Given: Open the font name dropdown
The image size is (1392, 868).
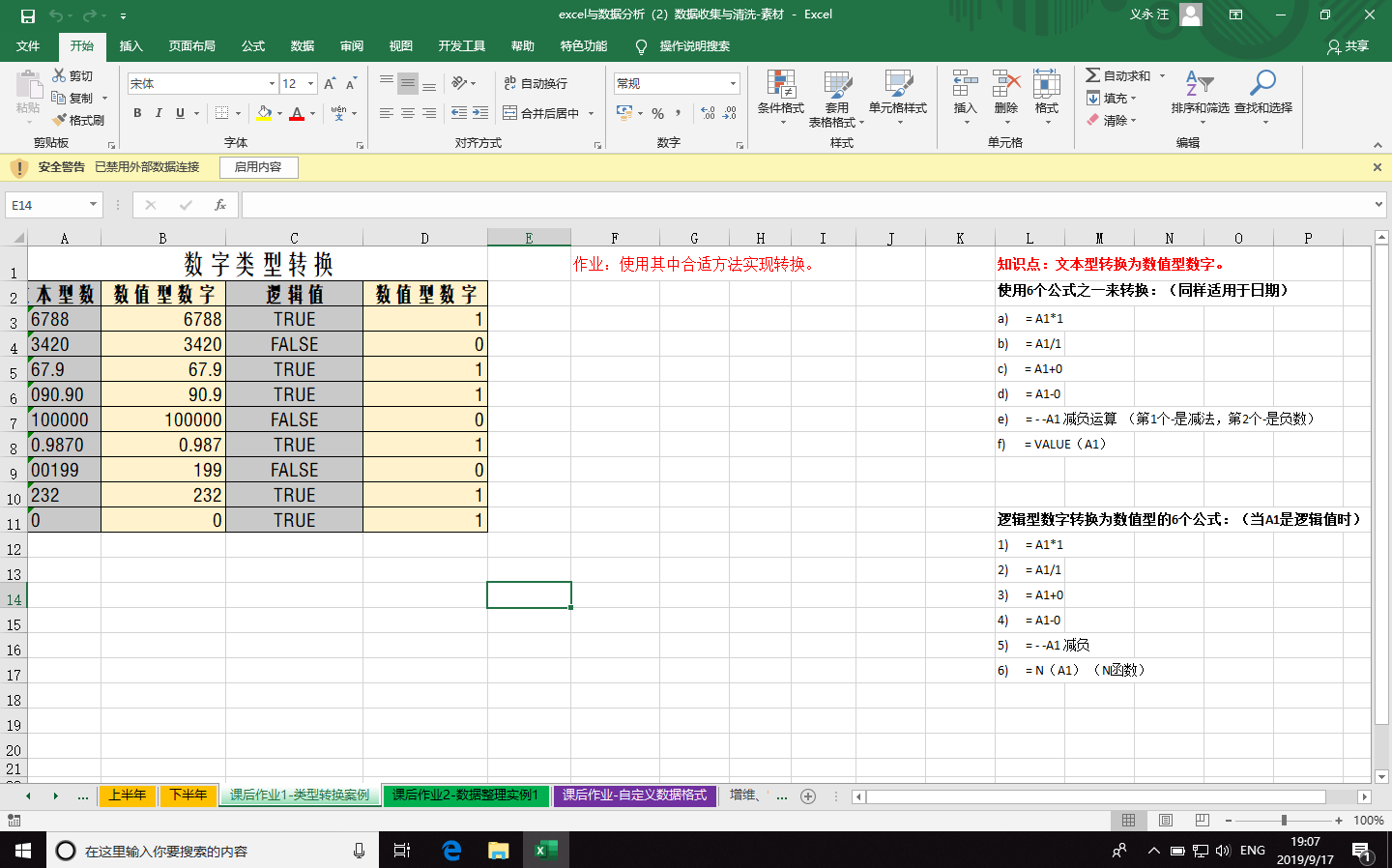Looking at the screenshot, I should (x=272, y=84).
